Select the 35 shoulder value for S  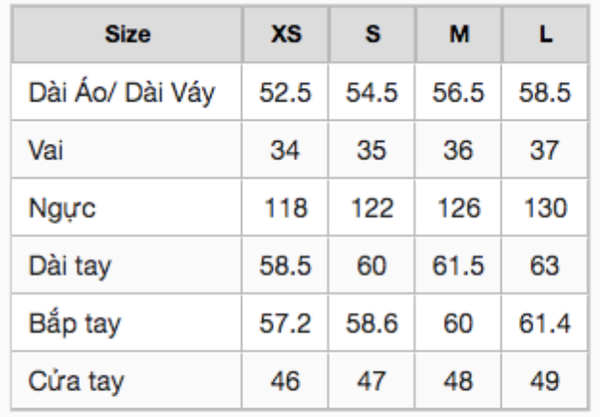(x=372, y=150)
